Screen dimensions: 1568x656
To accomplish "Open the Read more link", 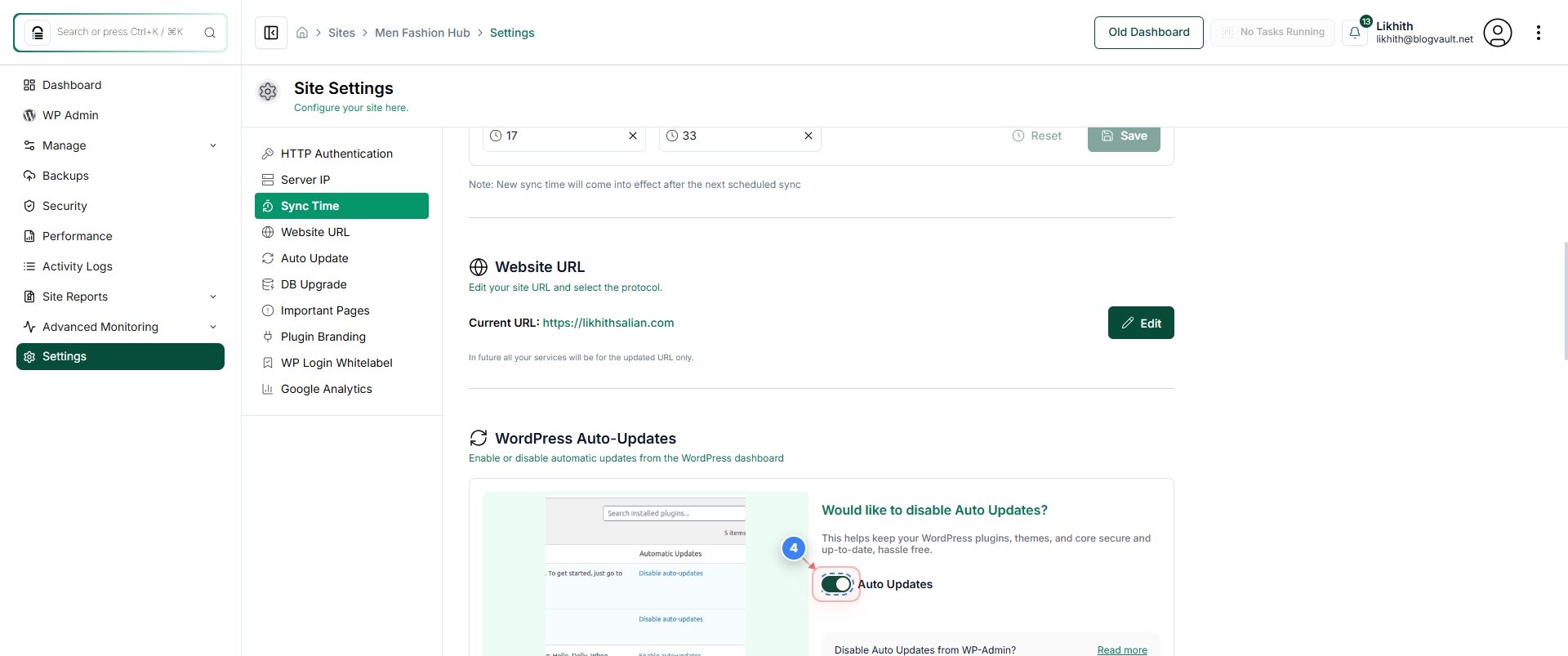I will click(x=1122, y=650).
